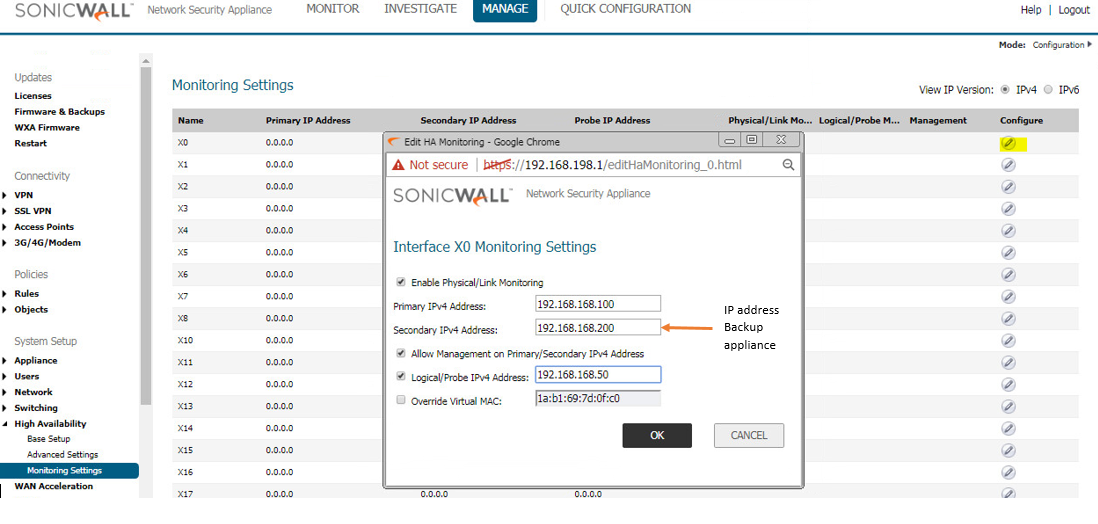
Task: Open QUICK CONFIGURATION tab
Action: point(625,9)
